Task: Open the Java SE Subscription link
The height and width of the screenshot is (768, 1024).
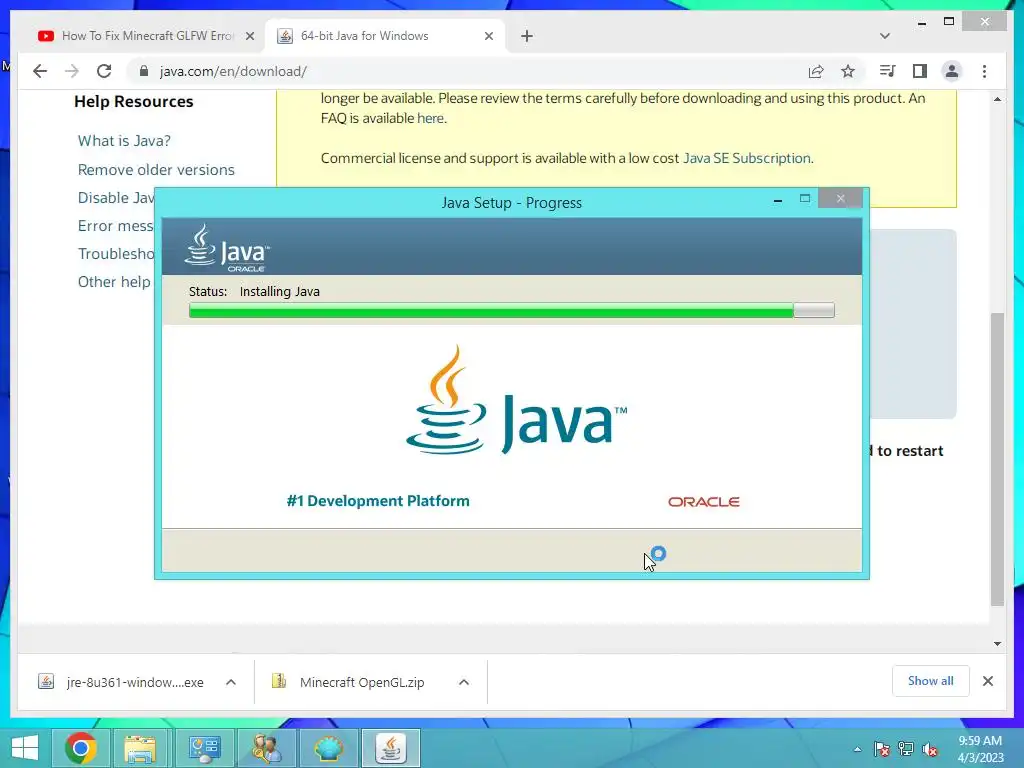Action: pos(746,158)
